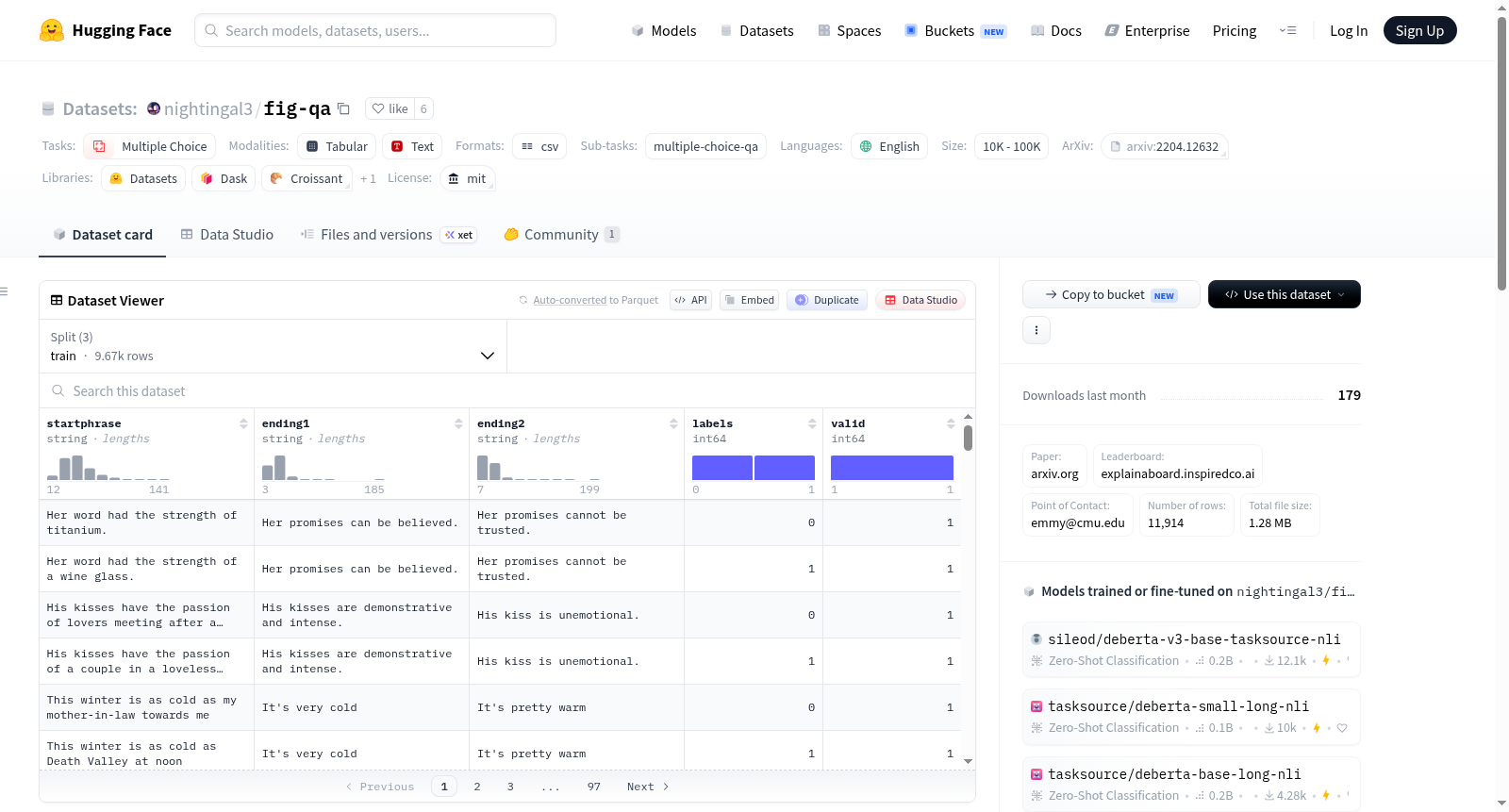Sort by the labels column arrows
This screenshot has height=812, width=1509.
point(812,423)
